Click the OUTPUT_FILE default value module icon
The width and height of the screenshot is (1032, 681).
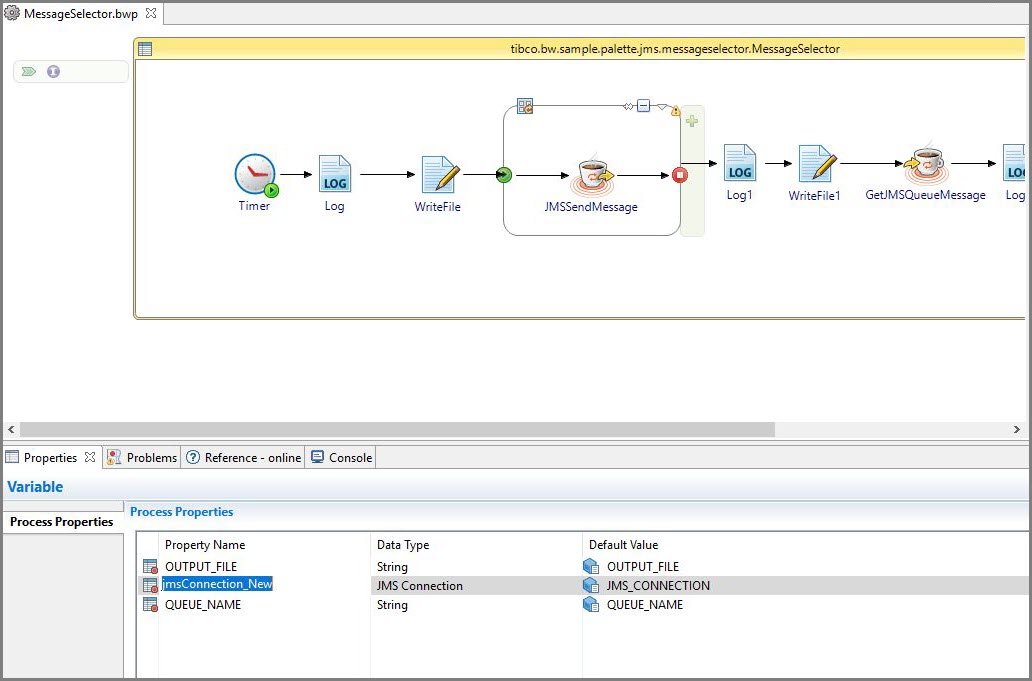pyautogui.click(x=591, y=567)
